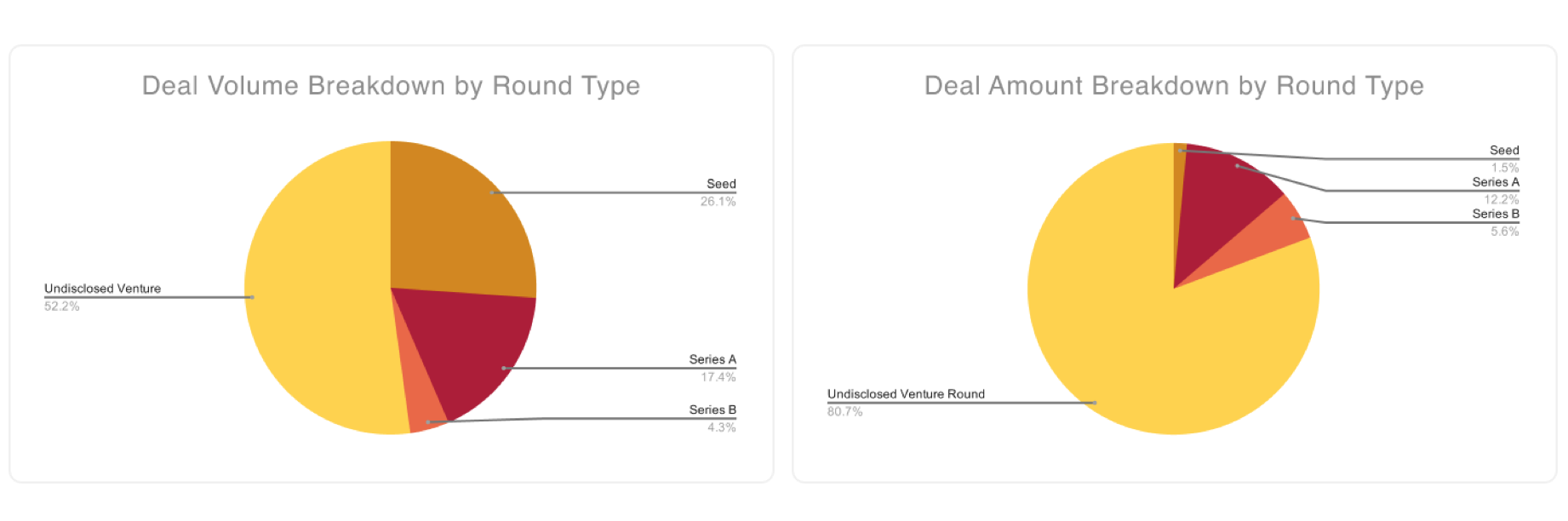Viewport: 1568px width, 521px height.
Task: Select the Series A label showing 12.2%
Action: 1496,182
